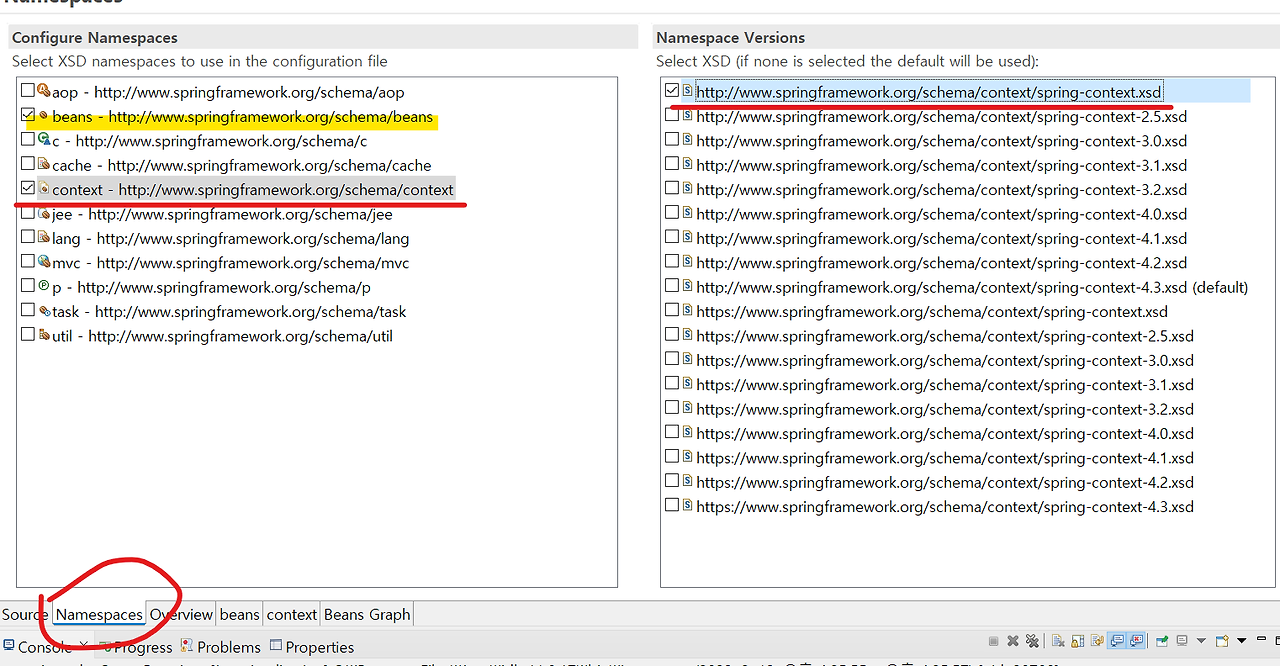Switch to the Beans Graph editor tab
Viewport: 1280px width, 666px height.
point(367,614)
